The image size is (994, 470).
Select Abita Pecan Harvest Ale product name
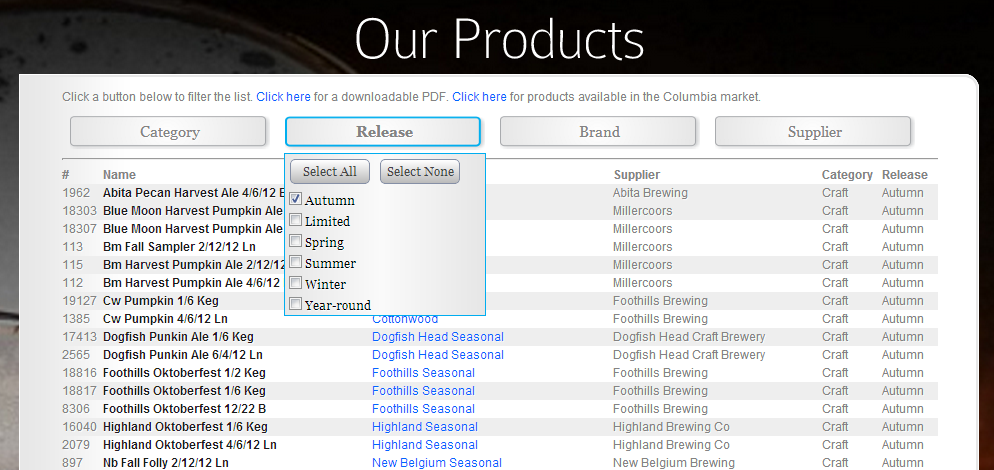(x=193, y=193)
